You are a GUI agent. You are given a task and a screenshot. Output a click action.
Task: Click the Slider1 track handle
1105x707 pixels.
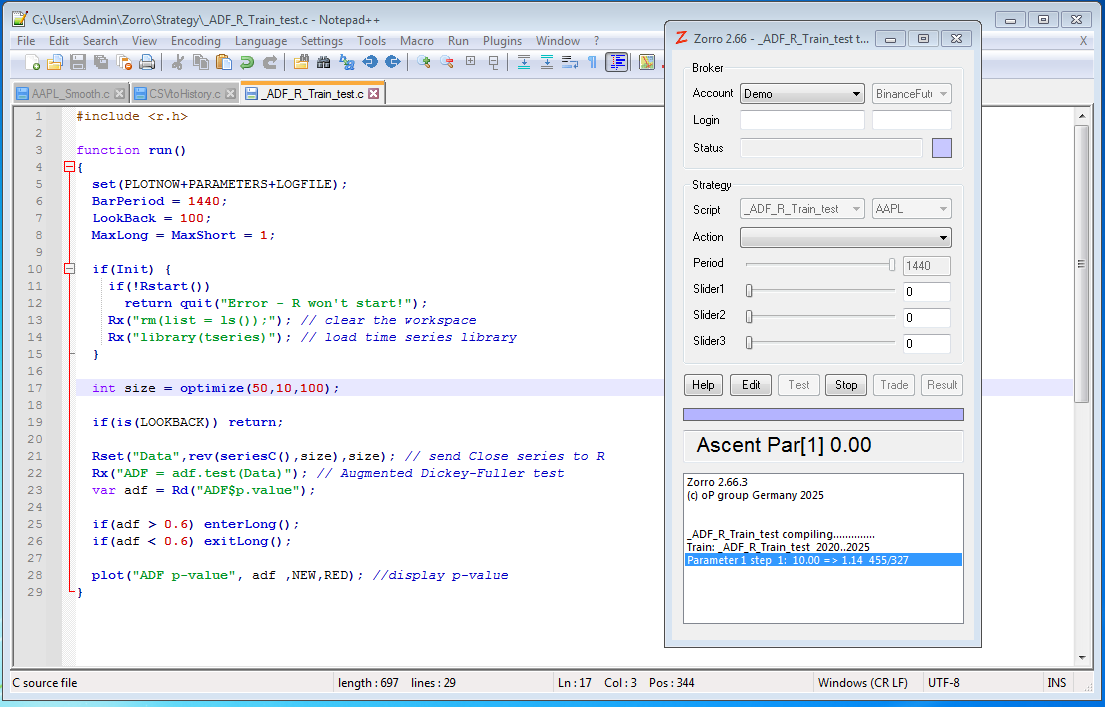[x=748, y=291]
